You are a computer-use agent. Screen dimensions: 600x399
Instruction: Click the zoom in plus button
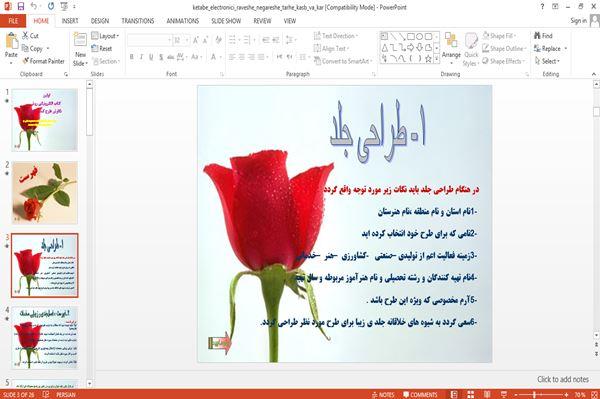click(566, 394)
